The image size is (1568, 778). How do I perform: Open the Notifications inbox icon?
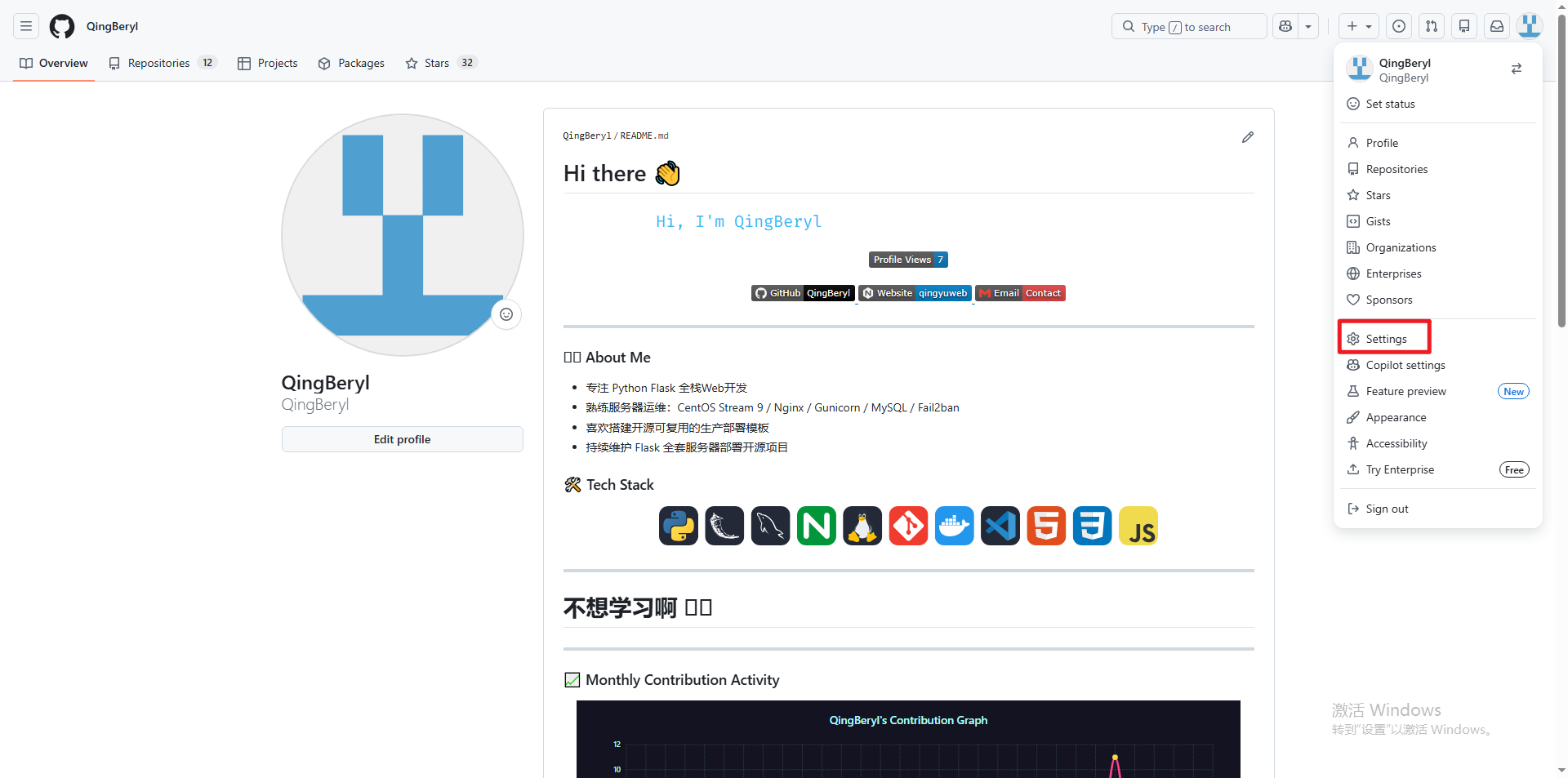coord(1497,26)
